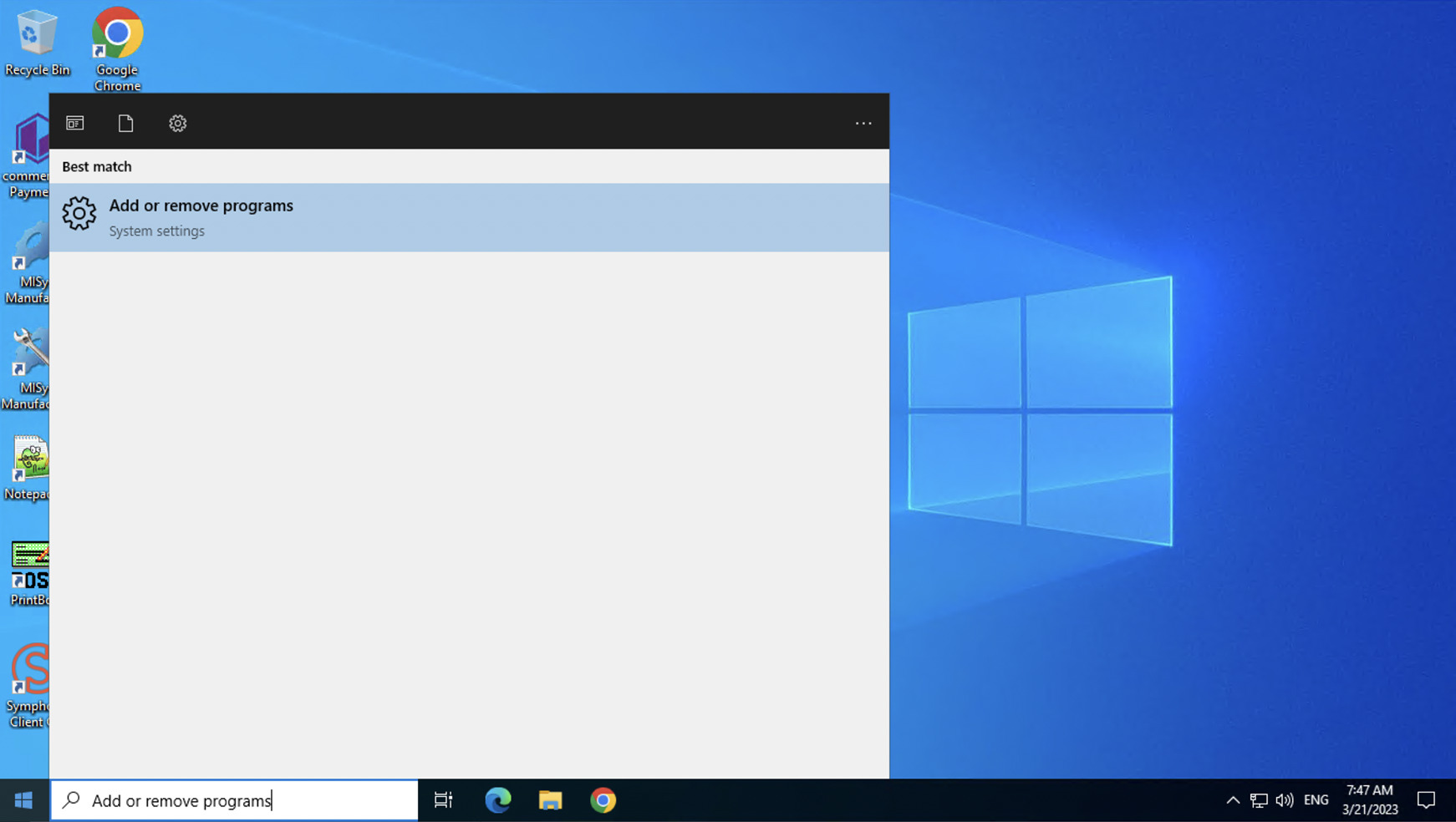This screenshot has width=1456, height=822.
Task: Open the Add or remove programs result
Action: (x=468, y=217)
